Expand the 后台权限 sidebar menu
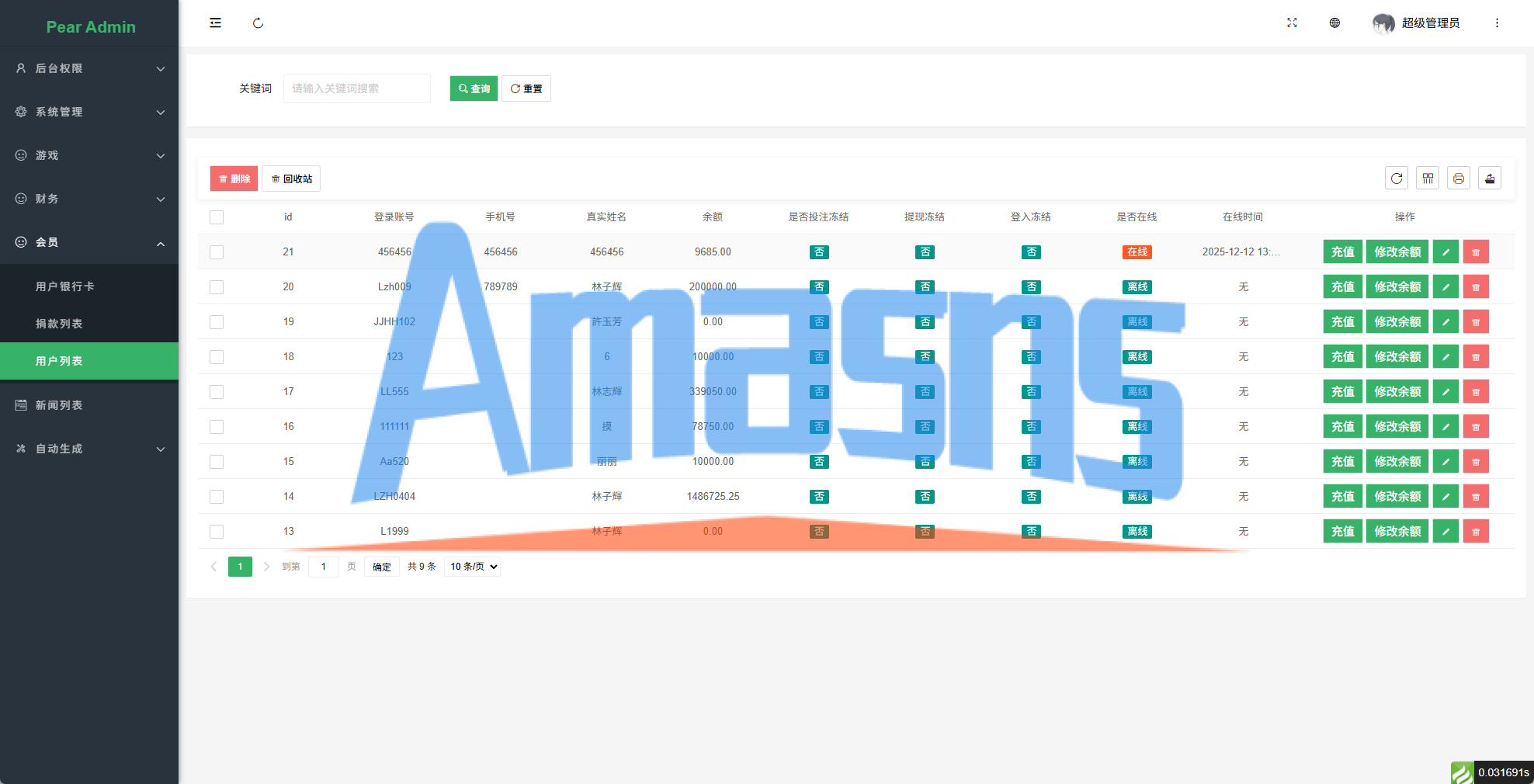The height and width of the screenshot is (784, 1534). pos(89,68)
